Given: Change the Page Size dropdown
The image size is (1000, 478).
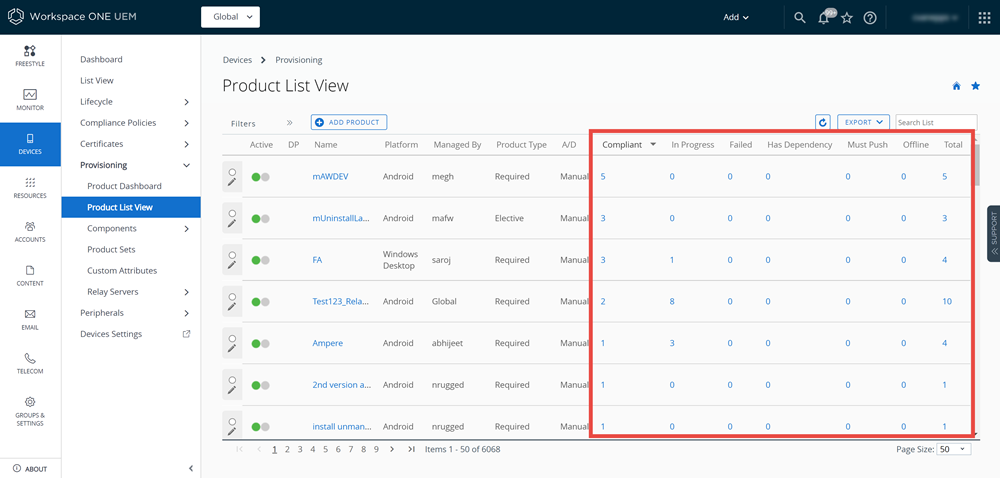Looking at the screenshot, I should click(x=953, y=449).
